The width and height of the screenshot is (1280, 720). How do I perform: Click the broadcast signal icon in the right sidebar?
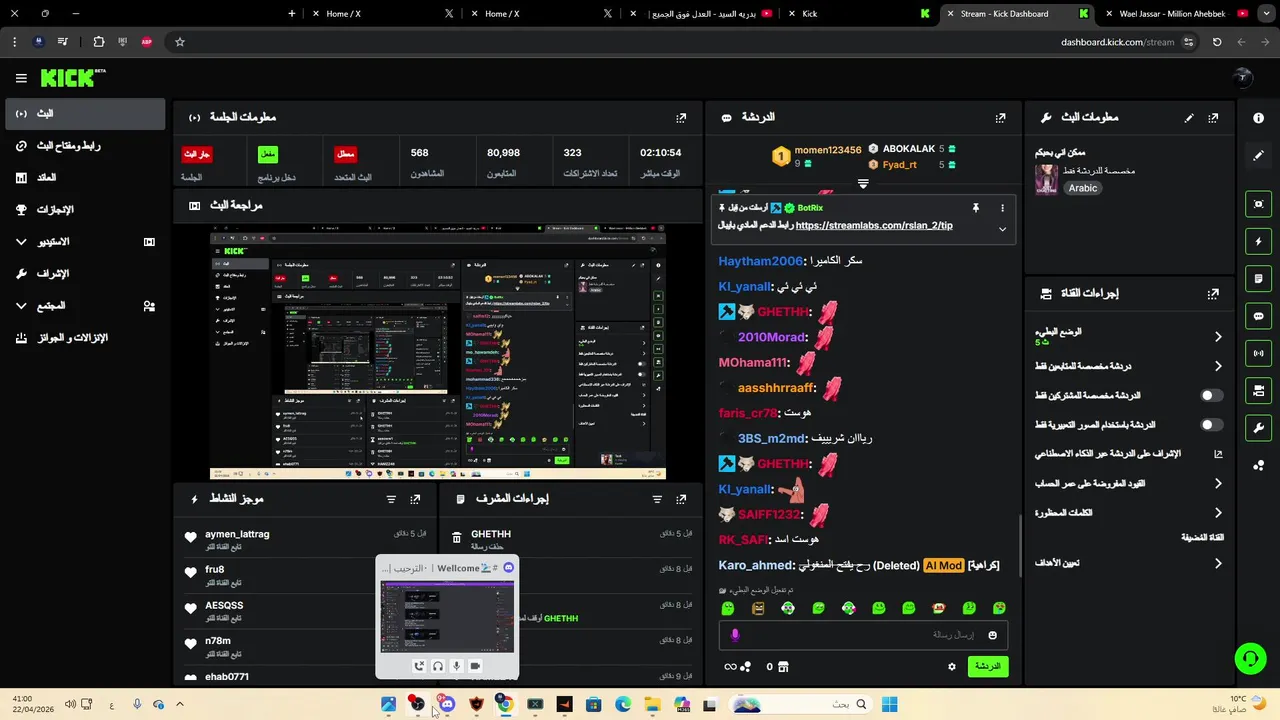click(x=1259, y=353)
